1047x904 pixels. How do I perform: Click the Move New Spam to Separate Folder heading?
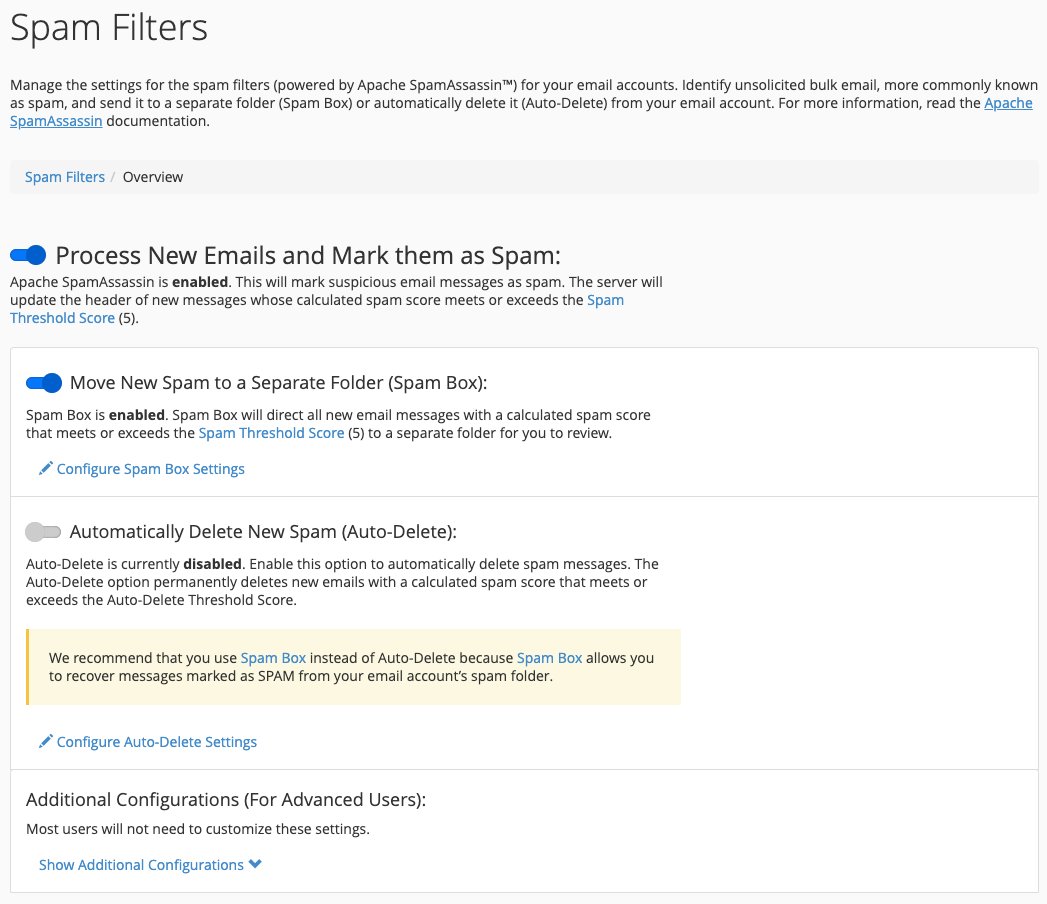pos(278,383)
